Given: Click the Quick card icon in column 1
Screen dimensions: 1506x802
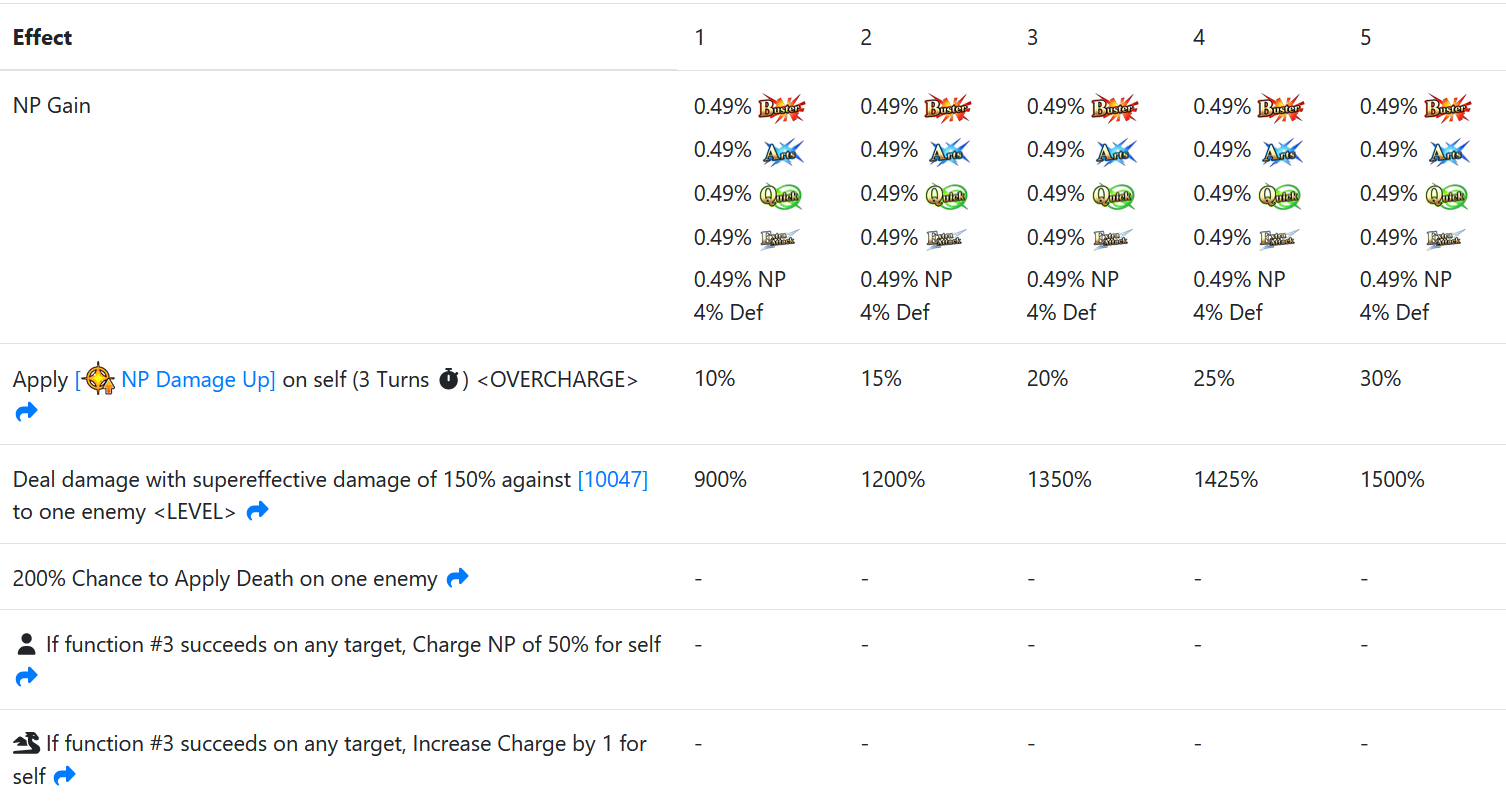Looking at the screenshot, I should (781, 195).
